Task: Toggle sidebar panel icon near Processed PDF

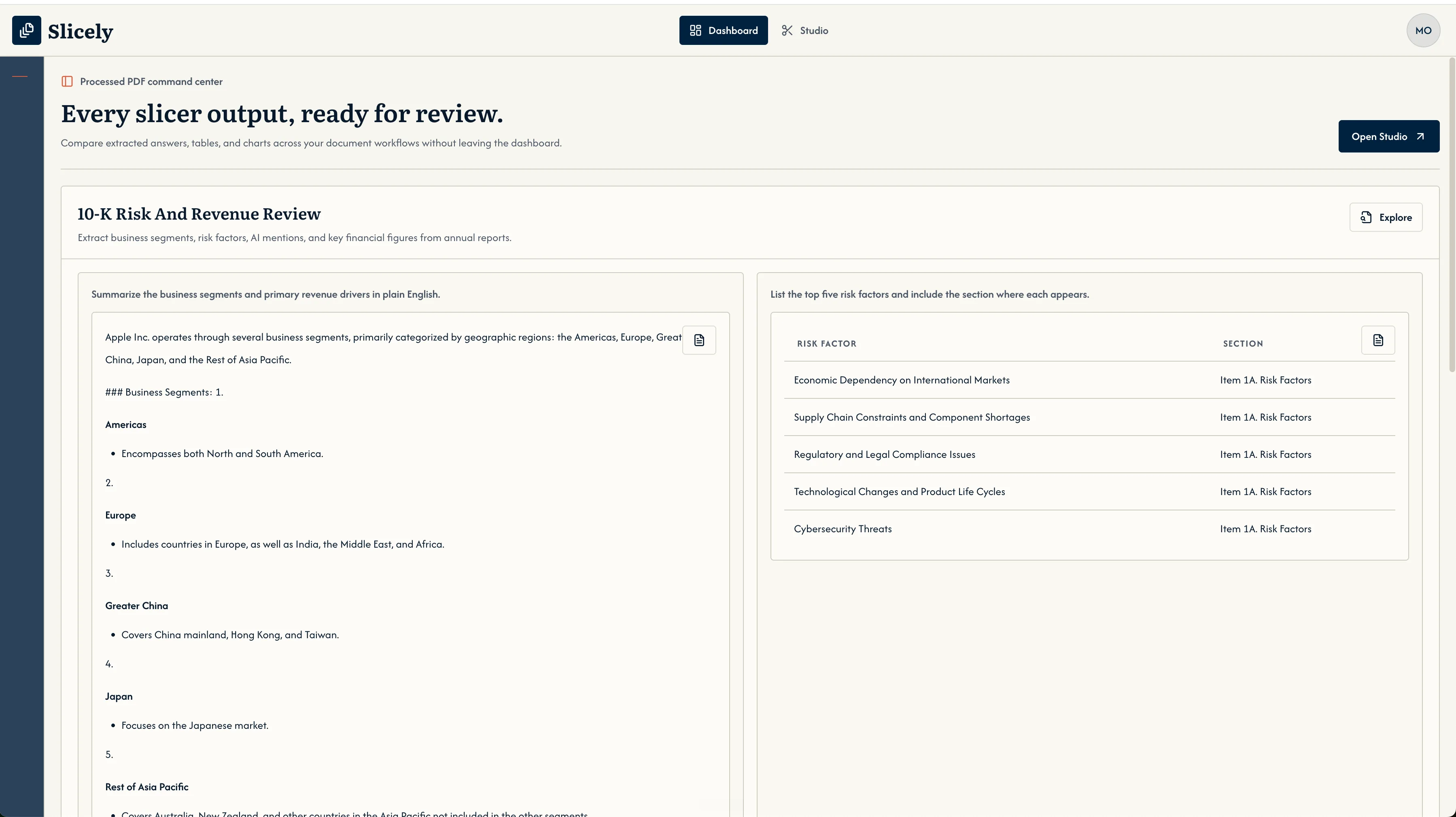Action: [67, 81]
